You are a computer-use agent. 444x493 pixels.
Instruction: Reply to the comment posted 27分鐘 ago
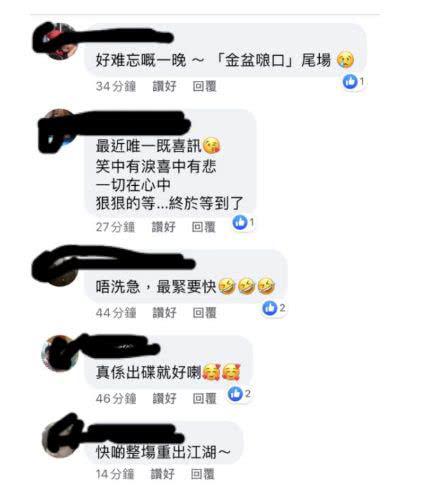coord(204,227)
